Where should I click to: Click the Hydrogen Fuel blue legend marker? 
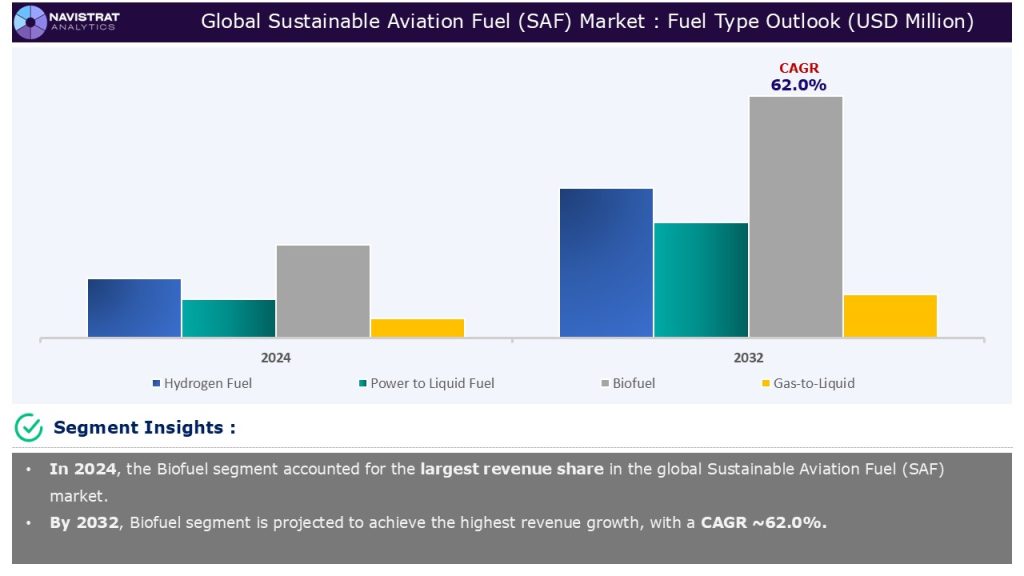(x=156, y=383)
